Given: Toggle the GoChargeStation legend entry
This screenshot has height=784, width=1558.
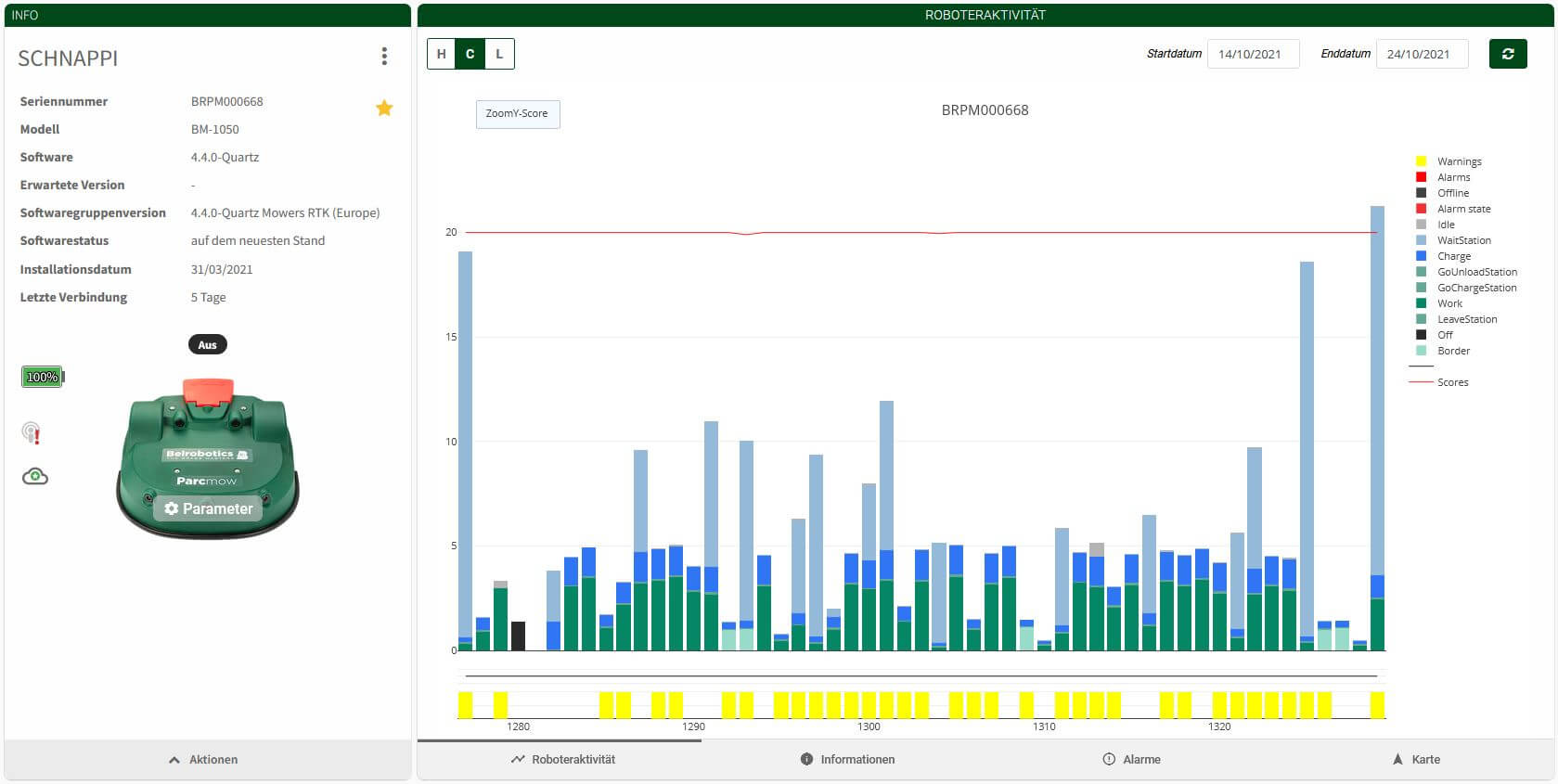Looking at the screenshot, I should pyautogui.click(x=1466, y=288).
